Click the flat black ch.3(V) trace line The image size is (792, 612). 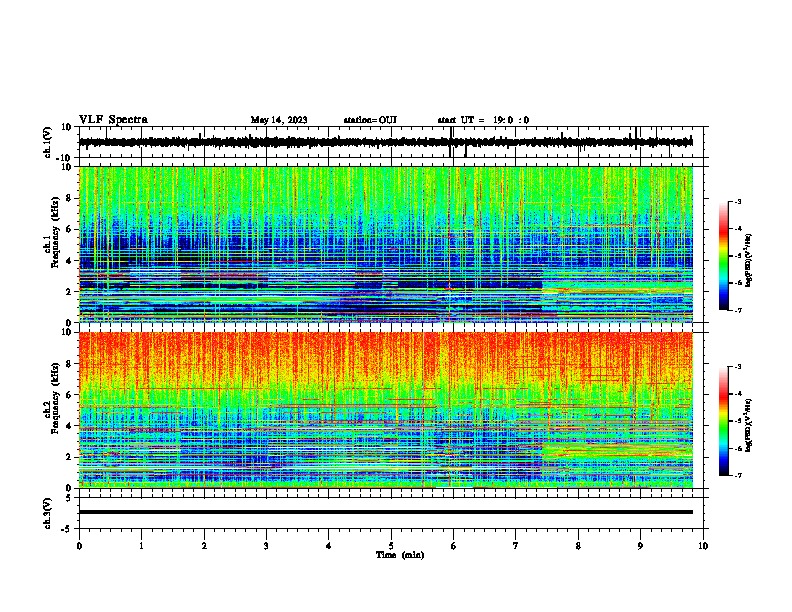tap(386, 512)
